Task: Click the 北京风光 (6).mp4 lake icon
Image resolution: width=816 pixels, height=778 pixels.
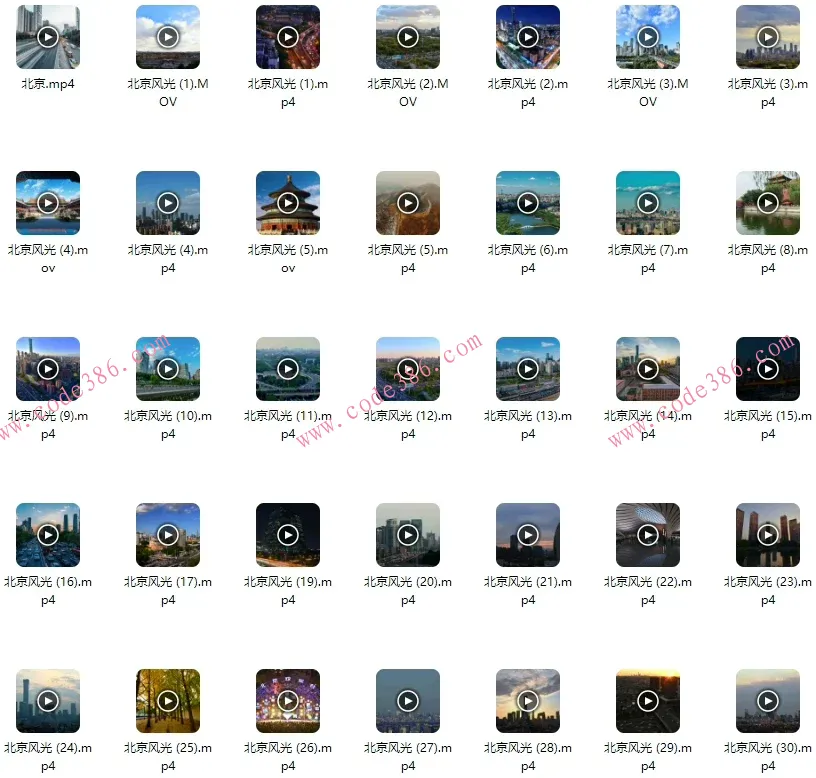Action: pyautogui.click(x=528, y=203)
